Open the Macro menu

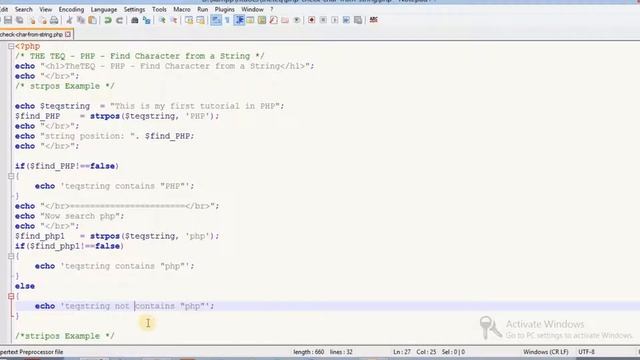pos(182,9)
